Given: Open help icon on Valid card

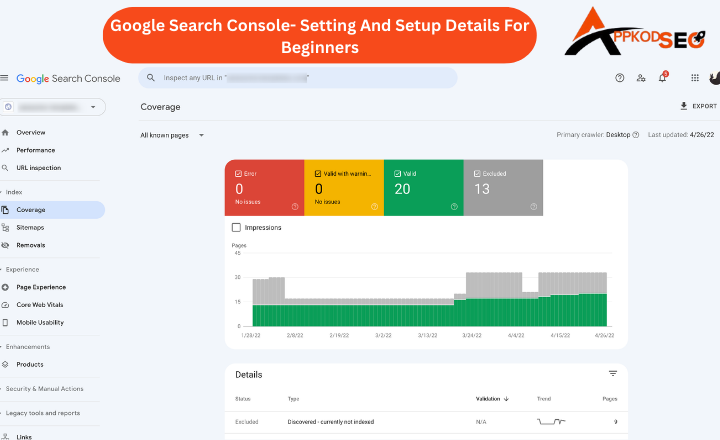Looking at the screenshot, I should pyautogui.click(x=454, y=207).
